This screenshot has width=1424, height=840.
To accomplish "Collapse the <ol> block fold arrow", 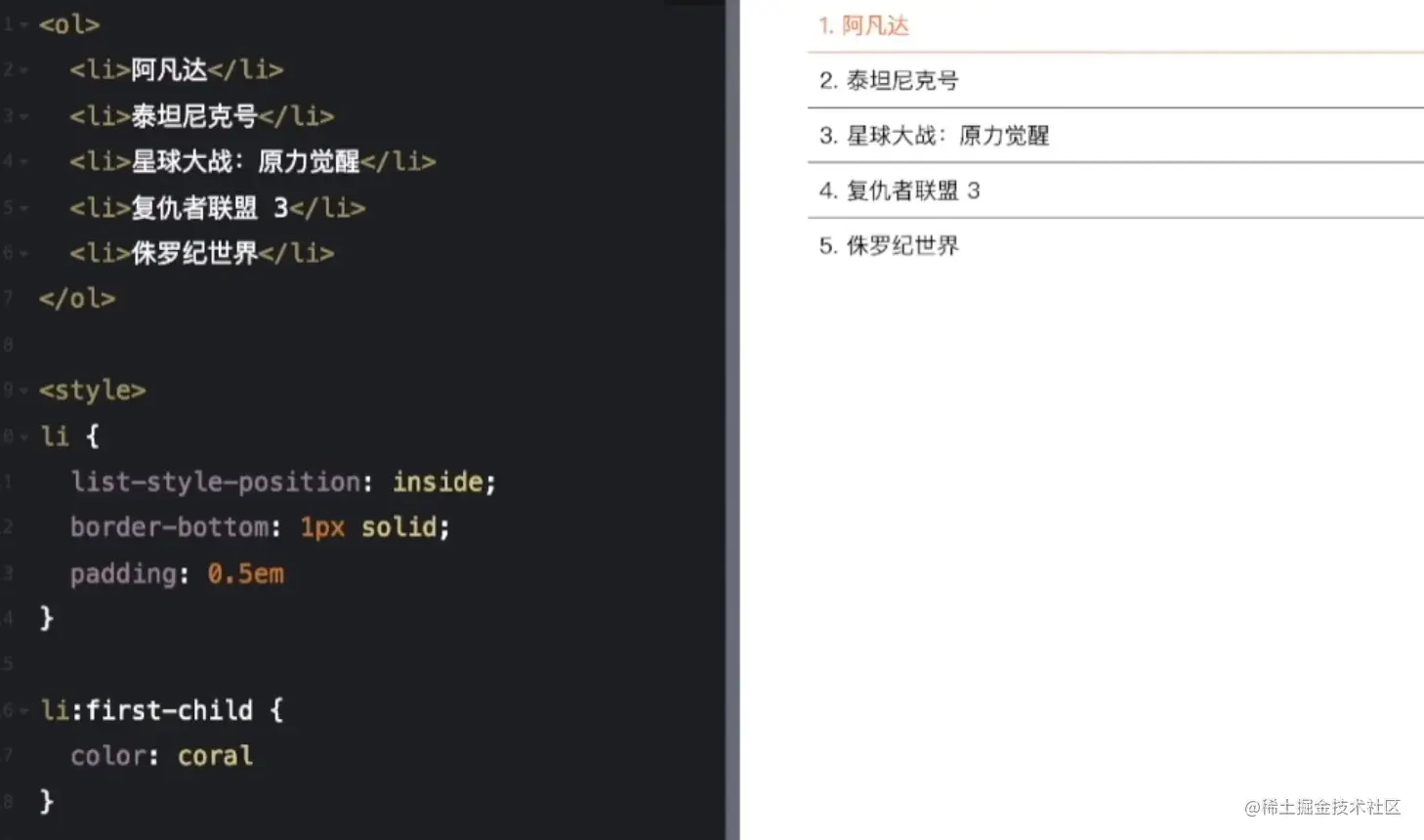I will [22, 24].
